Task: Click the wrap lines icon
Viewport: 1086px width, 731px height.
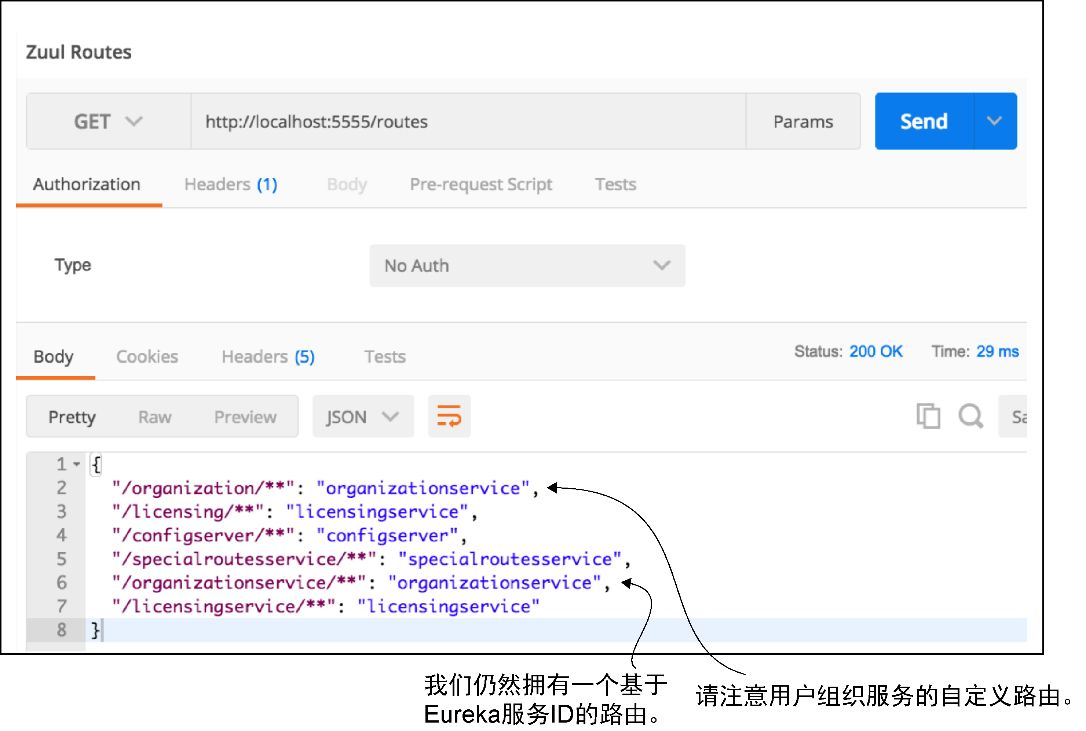Action: click(x=449, y=416)
